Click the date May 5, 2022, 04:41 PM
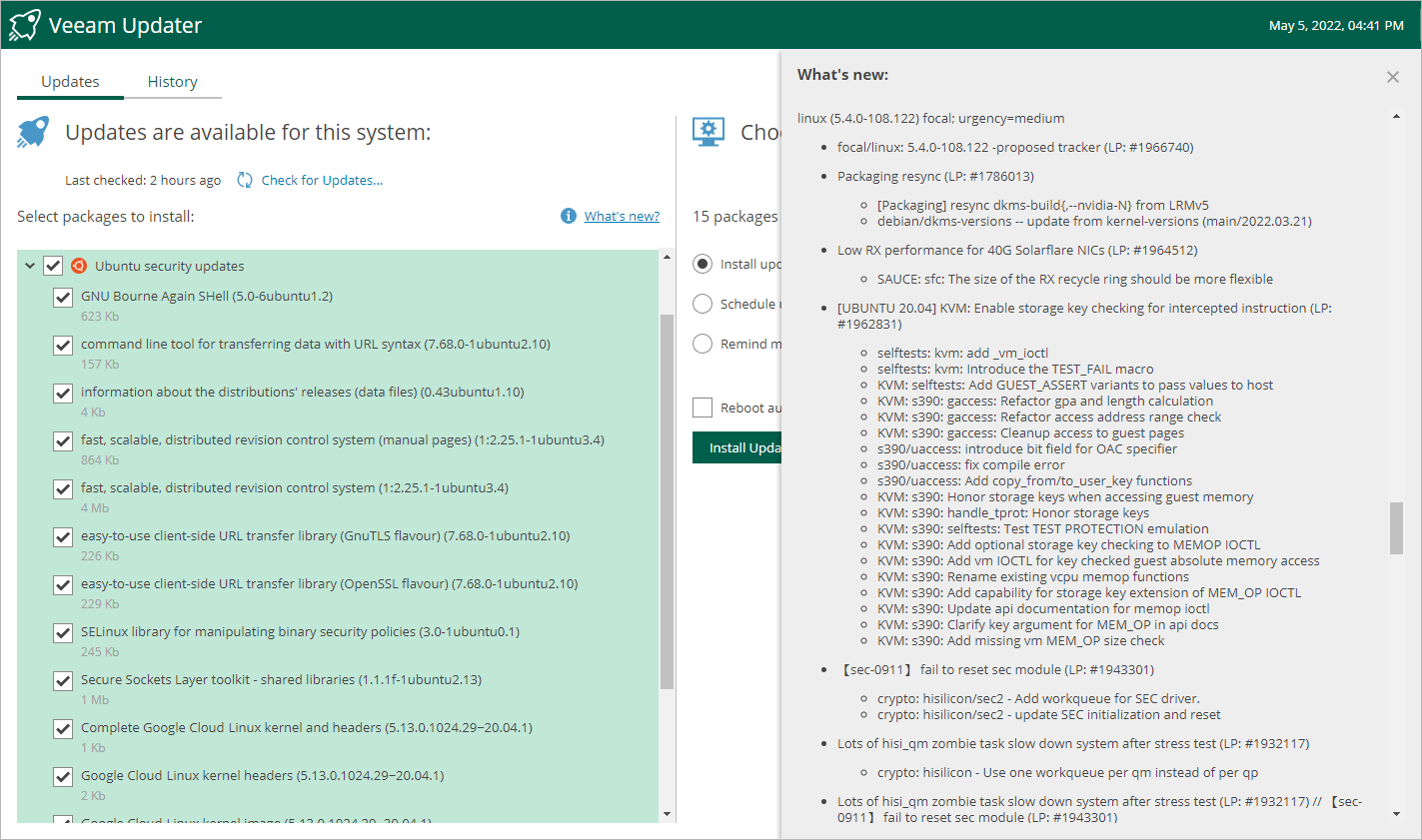This screenshot has height=840, width=1422. [1336, 25]
